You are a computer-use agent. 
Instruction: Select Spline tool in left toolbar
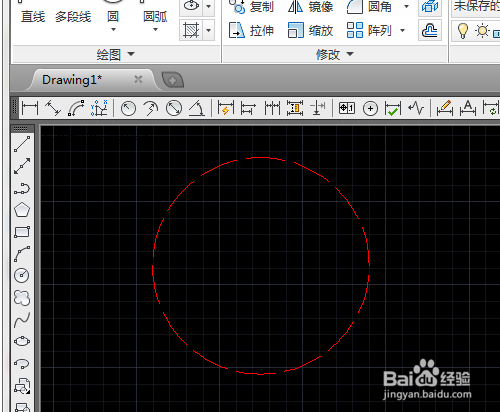pyautogui.click(x=22, y=320)
